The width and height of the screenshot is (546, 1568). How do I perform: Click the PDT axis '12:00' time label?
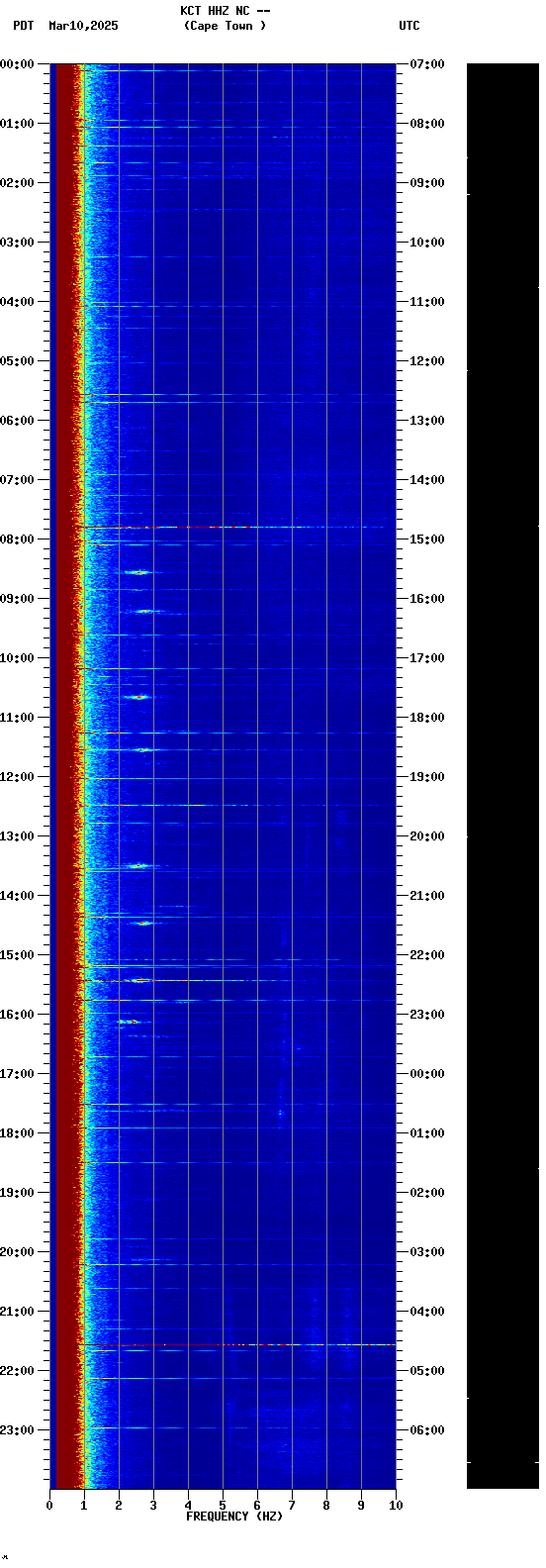coord(17,777)
